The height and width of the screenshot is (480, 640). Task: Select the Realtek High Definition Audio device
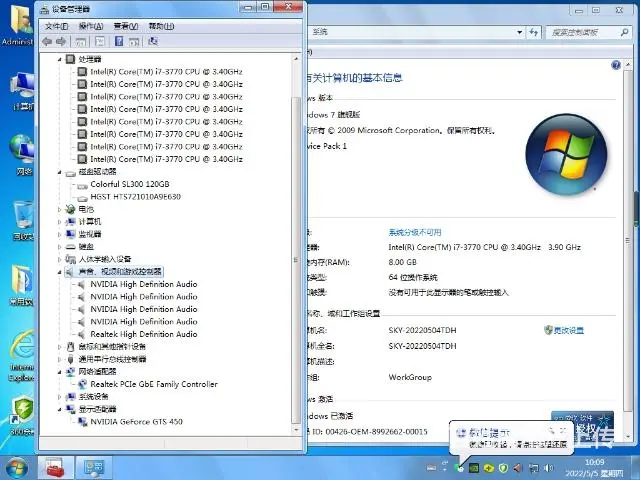tap(144, 334)
